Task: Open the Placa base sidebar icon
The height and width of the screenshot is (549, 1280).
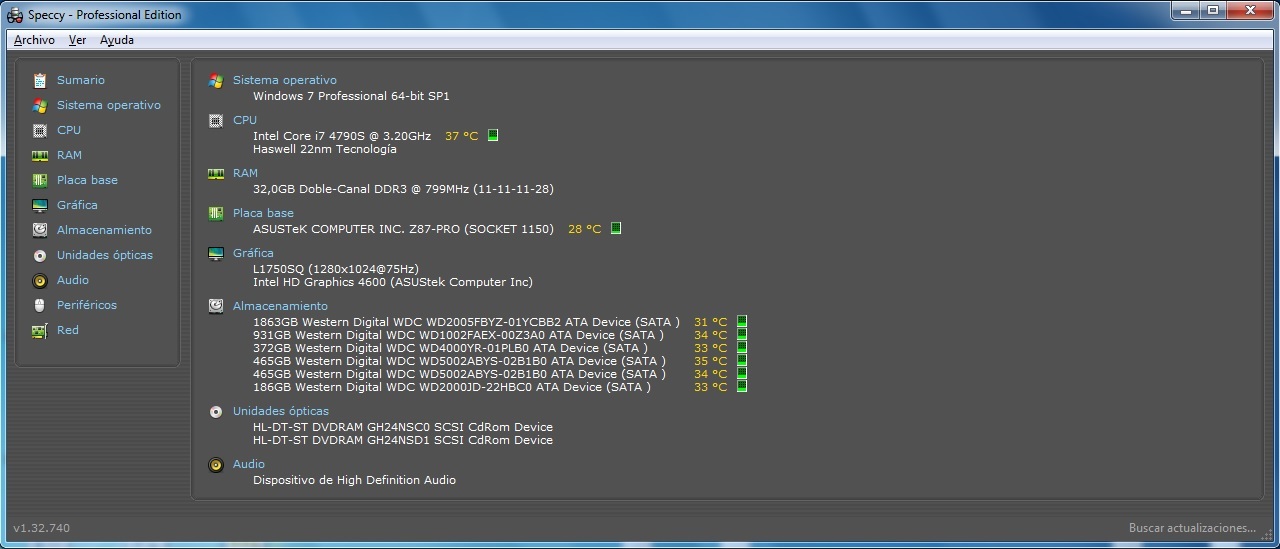Action: pos(40,180)
